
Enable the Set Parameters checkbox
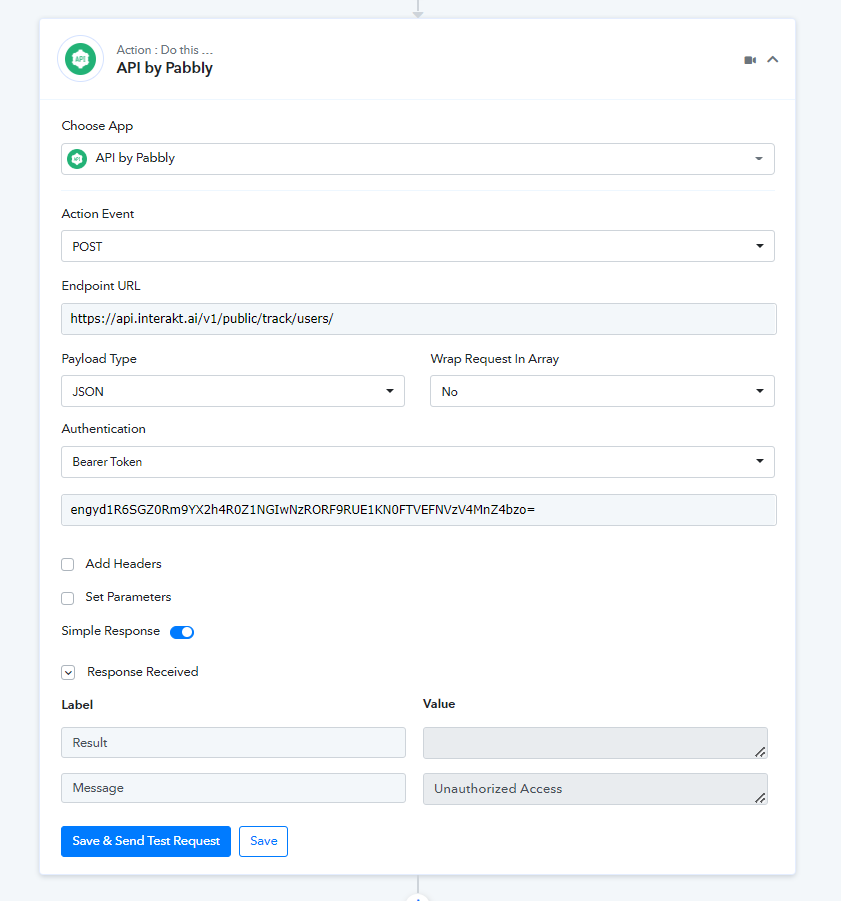pos(68,598)
